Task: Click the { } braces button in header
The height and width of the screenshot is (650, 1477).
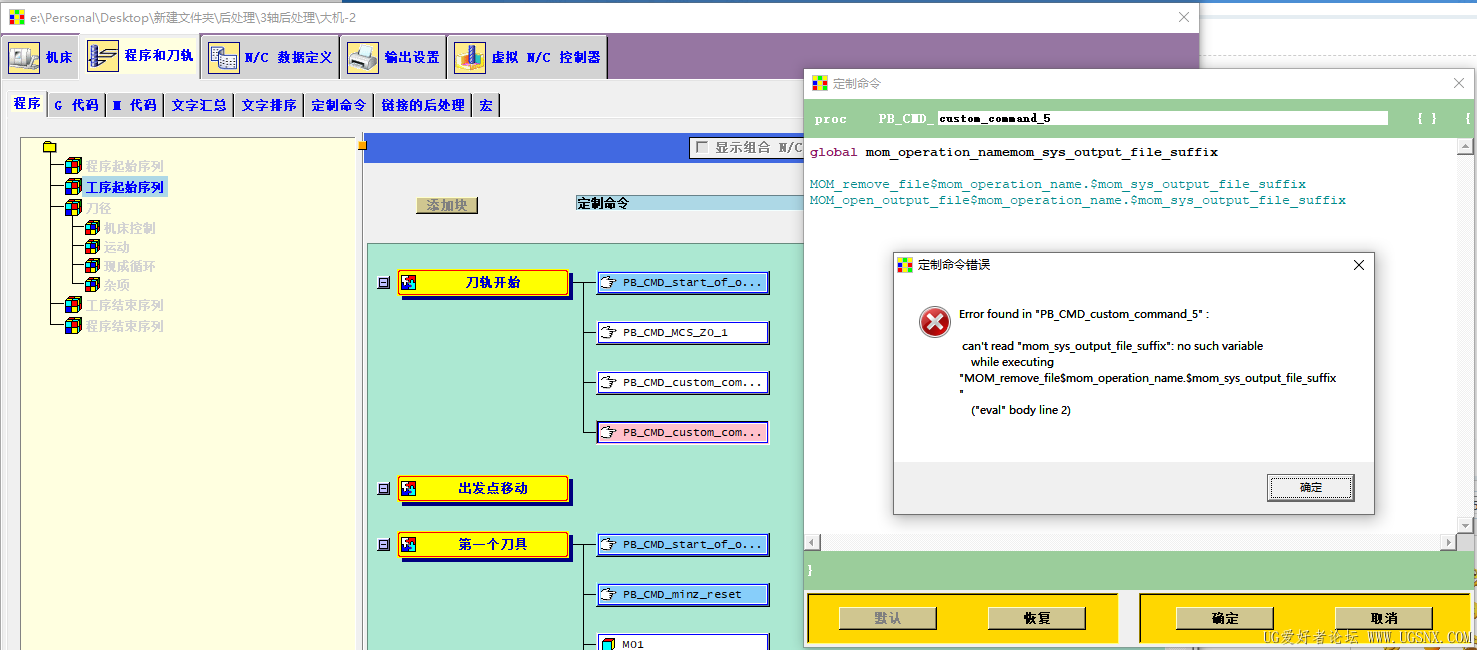Action: coord(1427,118)
